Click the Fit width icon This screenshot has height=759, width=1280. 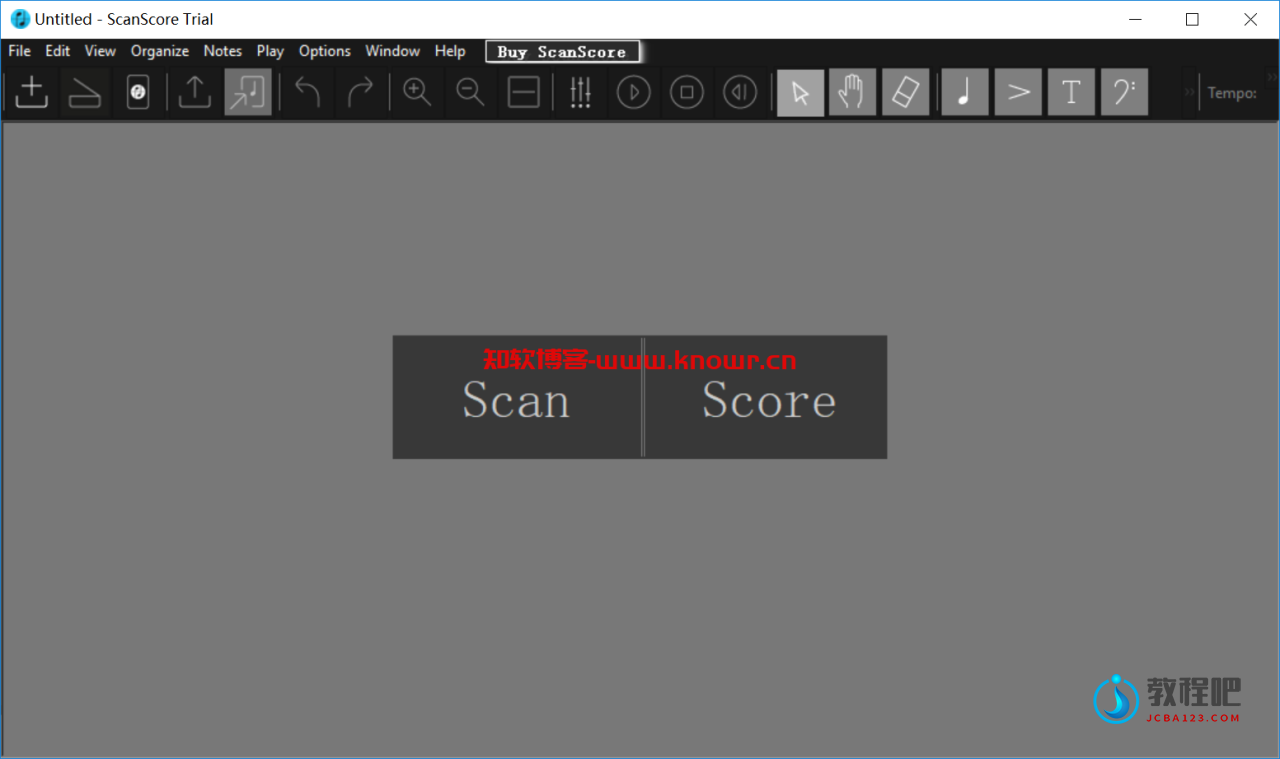pos(524,92)
